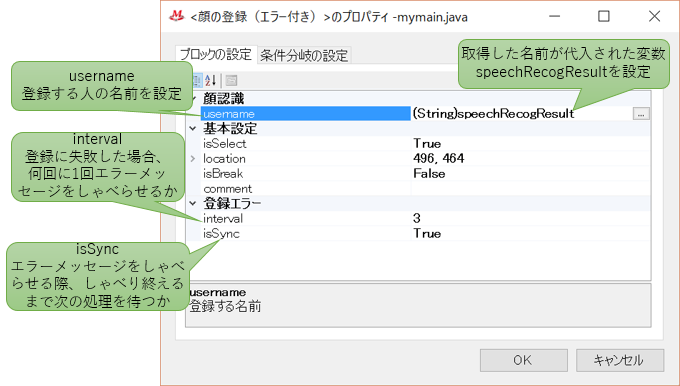Select the isSync property name
This screenshot has width=680, height=386.
pyautogui.click(x=221, y=234)
